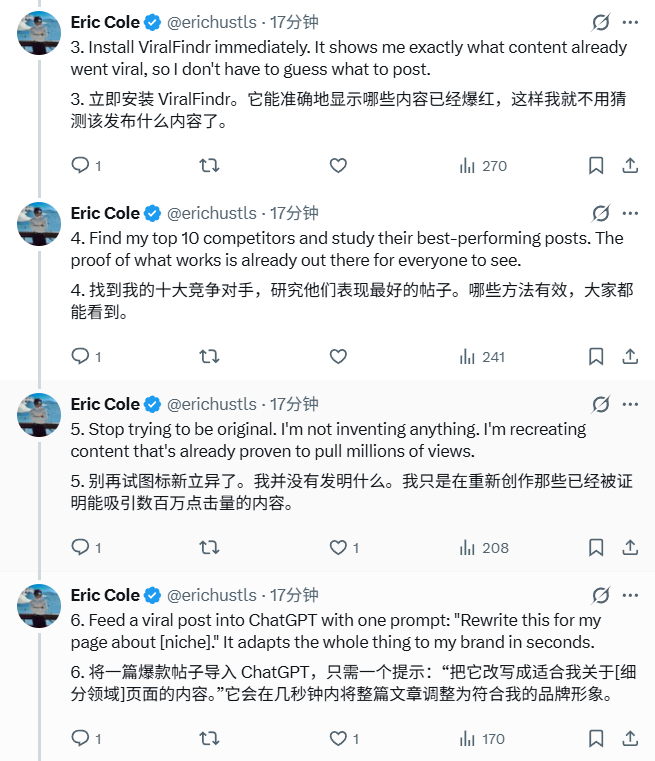This screenshot has width=655, height=761.
Task: Open Grok explain icon on tweet 5
Action: [601, 404]
